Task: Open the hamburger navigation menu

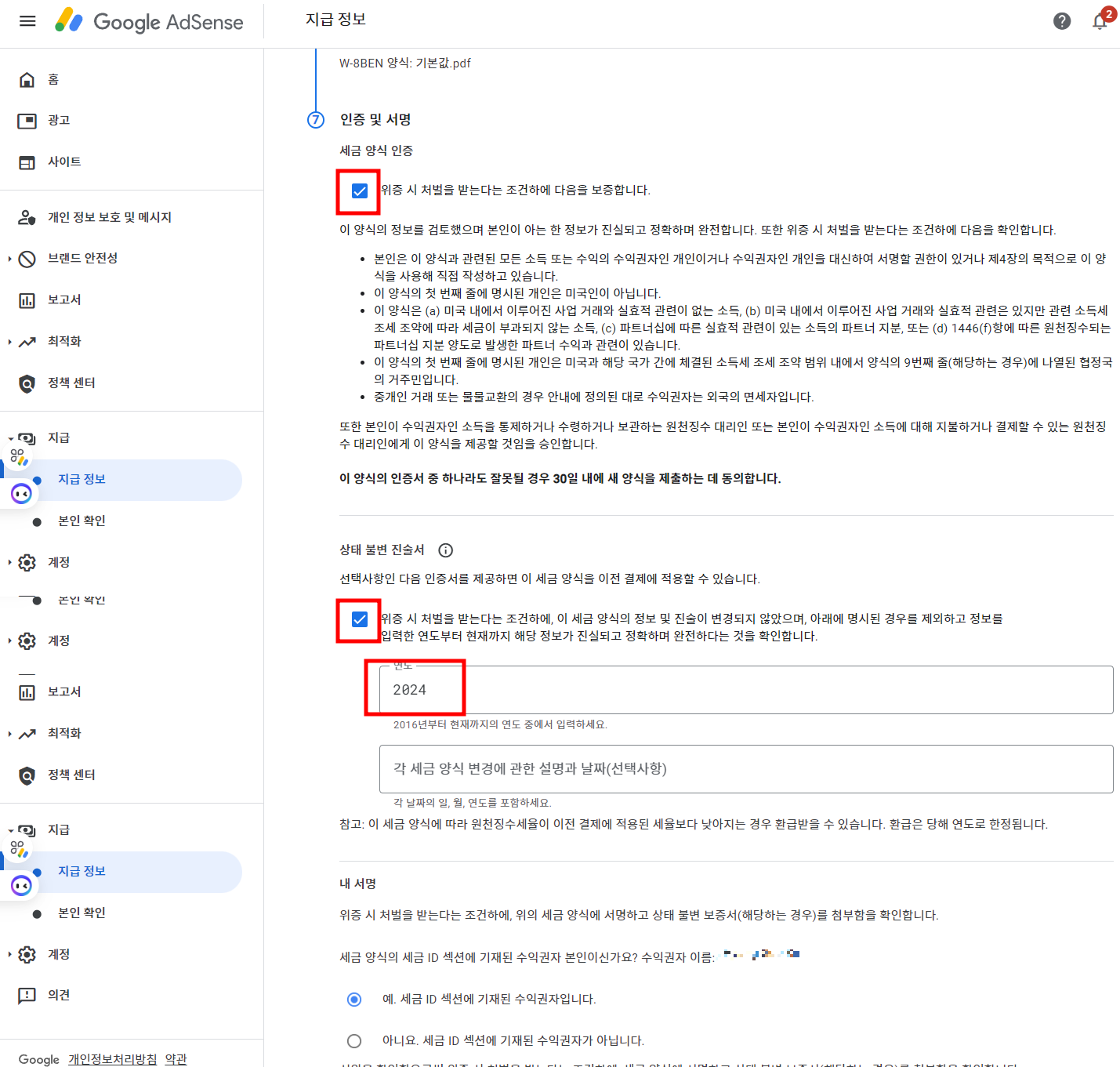Action: (x=27, y=21)
